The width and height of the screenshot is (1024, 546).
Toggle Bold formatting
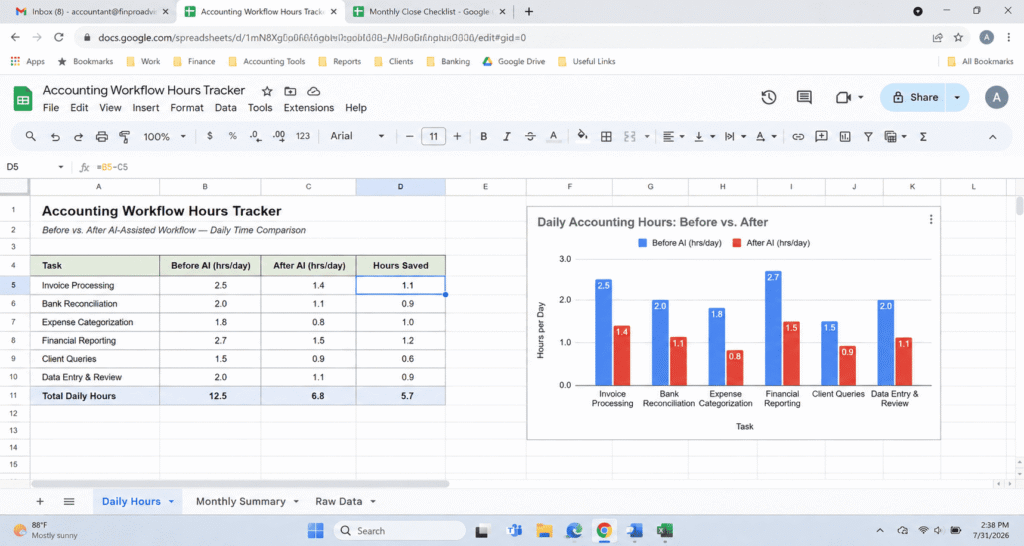[x=483, y=136]
